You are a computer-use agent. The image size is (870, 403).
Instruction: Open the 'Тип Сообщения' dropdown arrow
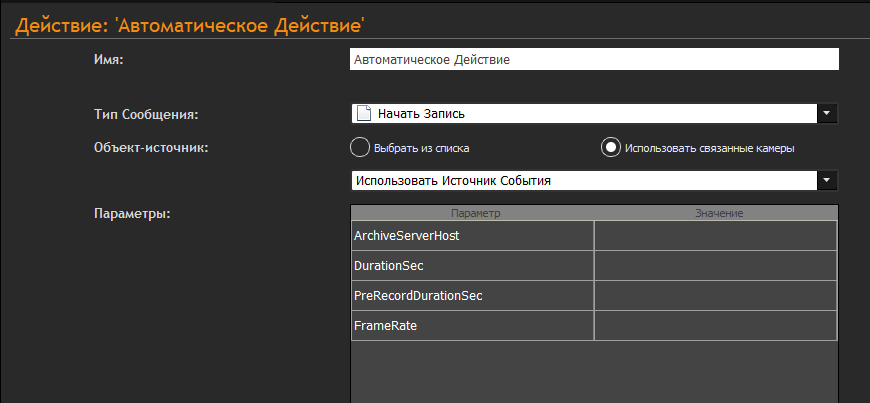(x=827, y=114)
